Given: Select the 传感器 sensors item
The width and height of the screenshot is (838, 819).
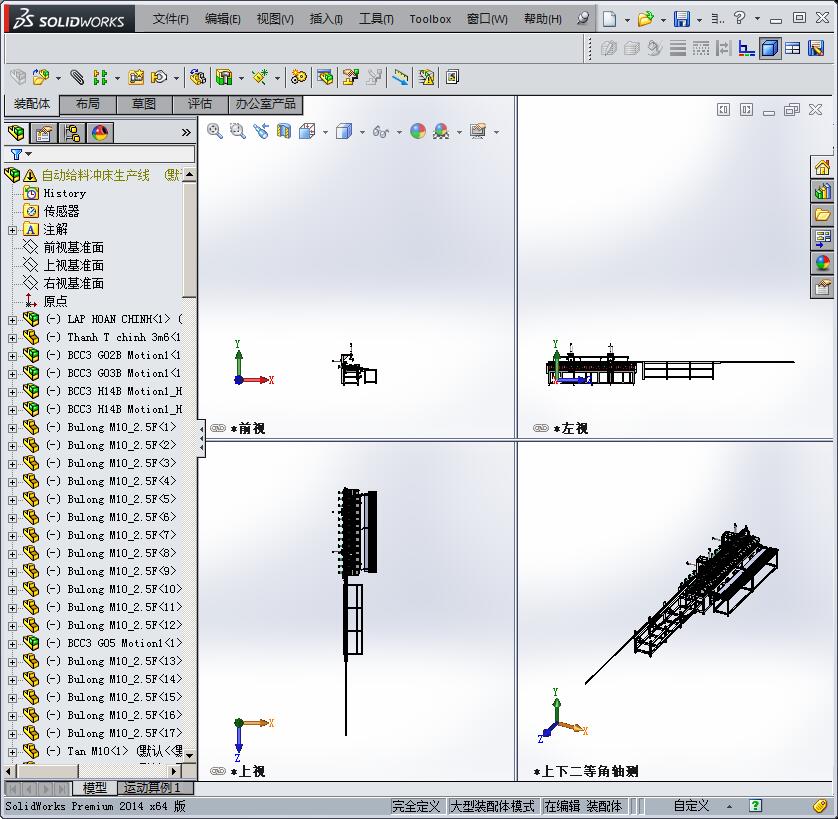Looking at the screenshot, I should point(61,211).
